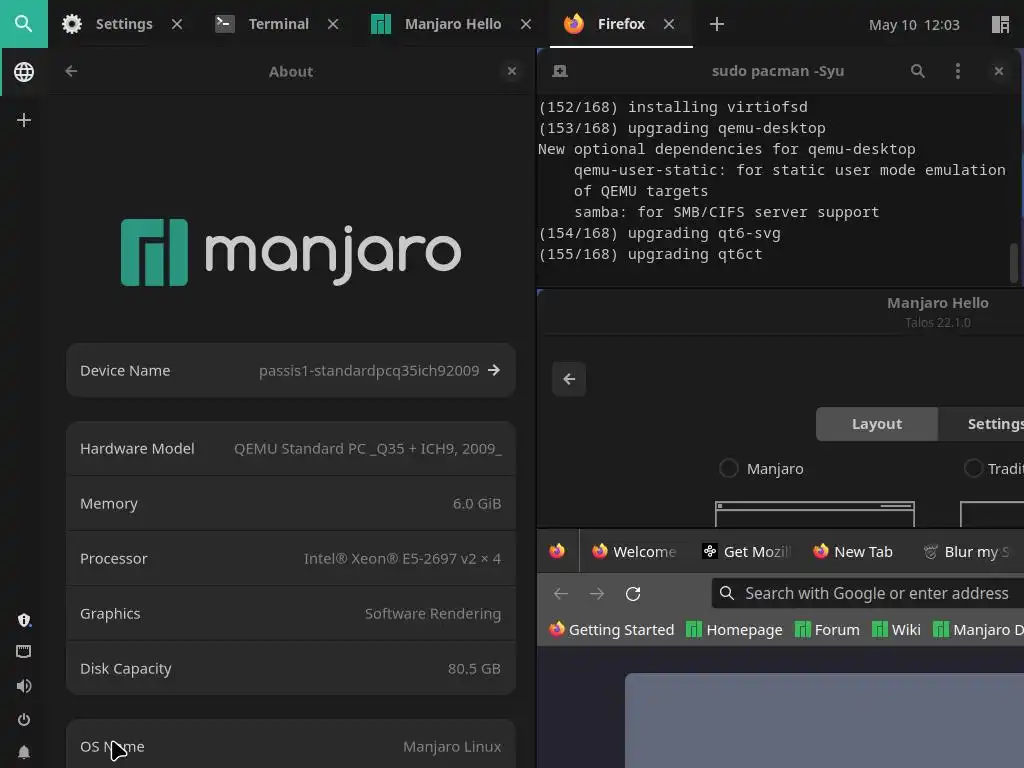Click the Hardware Model row
Image resolution: width=1024 pixels, height=768 pixels.
pyautogui.click(x=291, y=449)
